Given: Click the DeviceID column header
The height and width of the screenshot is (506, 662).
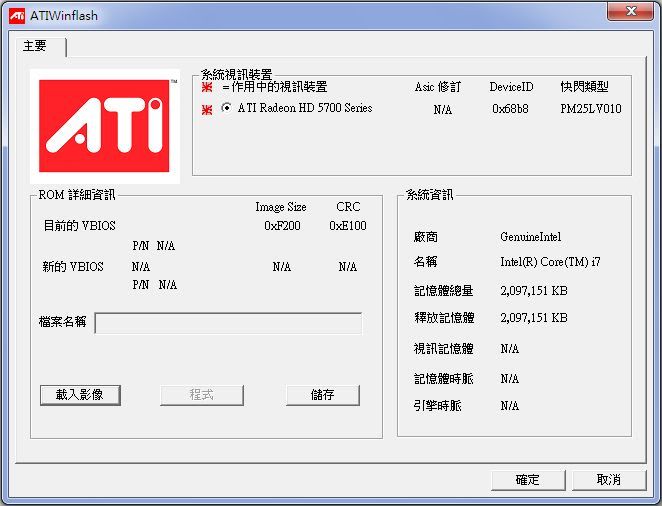Looking at the screenshot, I should point(511,87).
